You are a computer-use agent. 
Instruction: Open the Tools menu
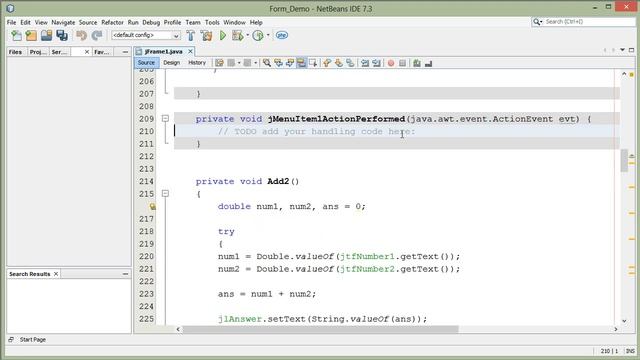(x=212, y=22)
